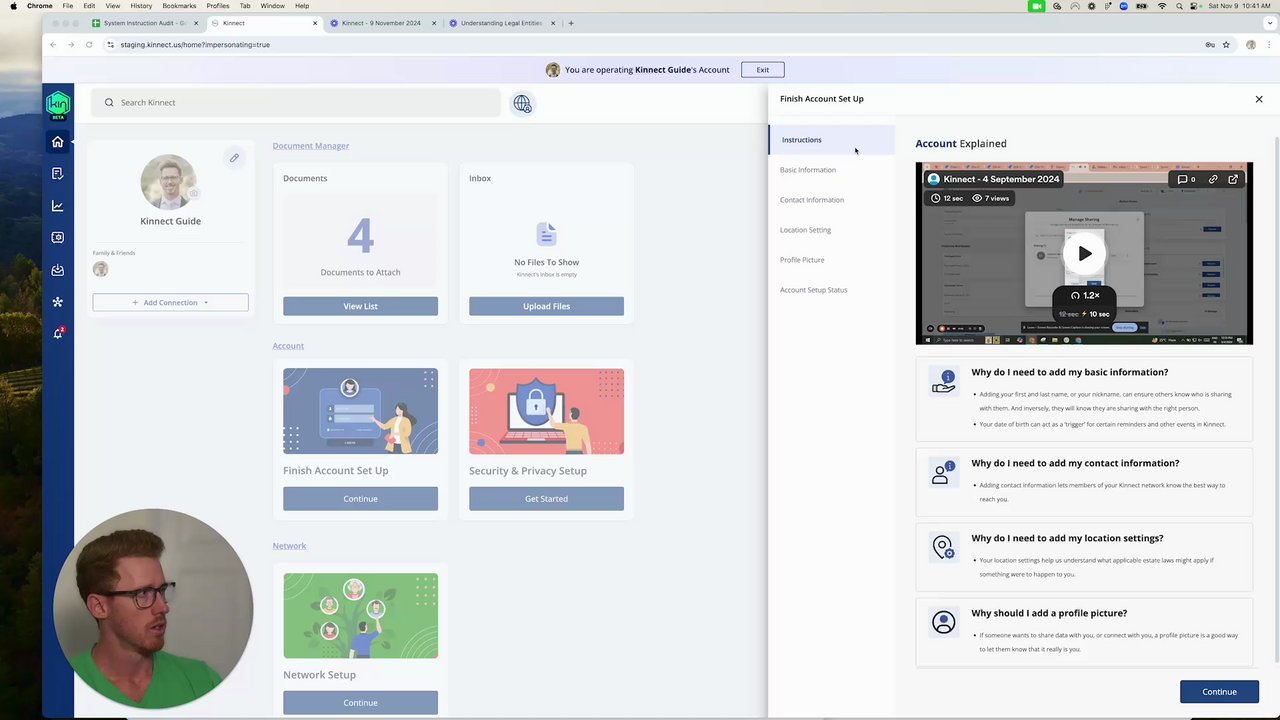The width and height of the screenshot is (1280, 720).
Task: Select the Contact Information step
Action: point(812,200)
